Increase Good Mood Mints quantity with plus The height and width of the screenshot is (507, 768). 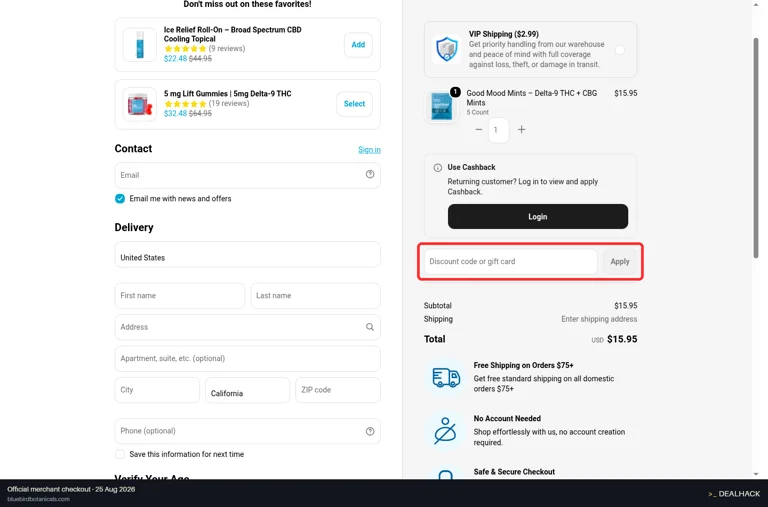click(x=522, y=129)
